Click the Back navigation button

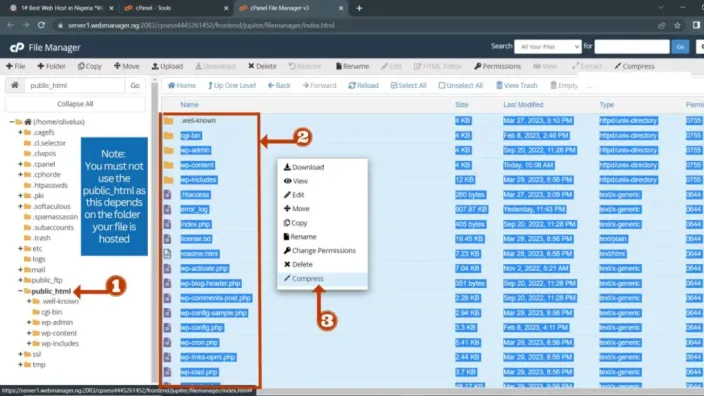[279, 85]
